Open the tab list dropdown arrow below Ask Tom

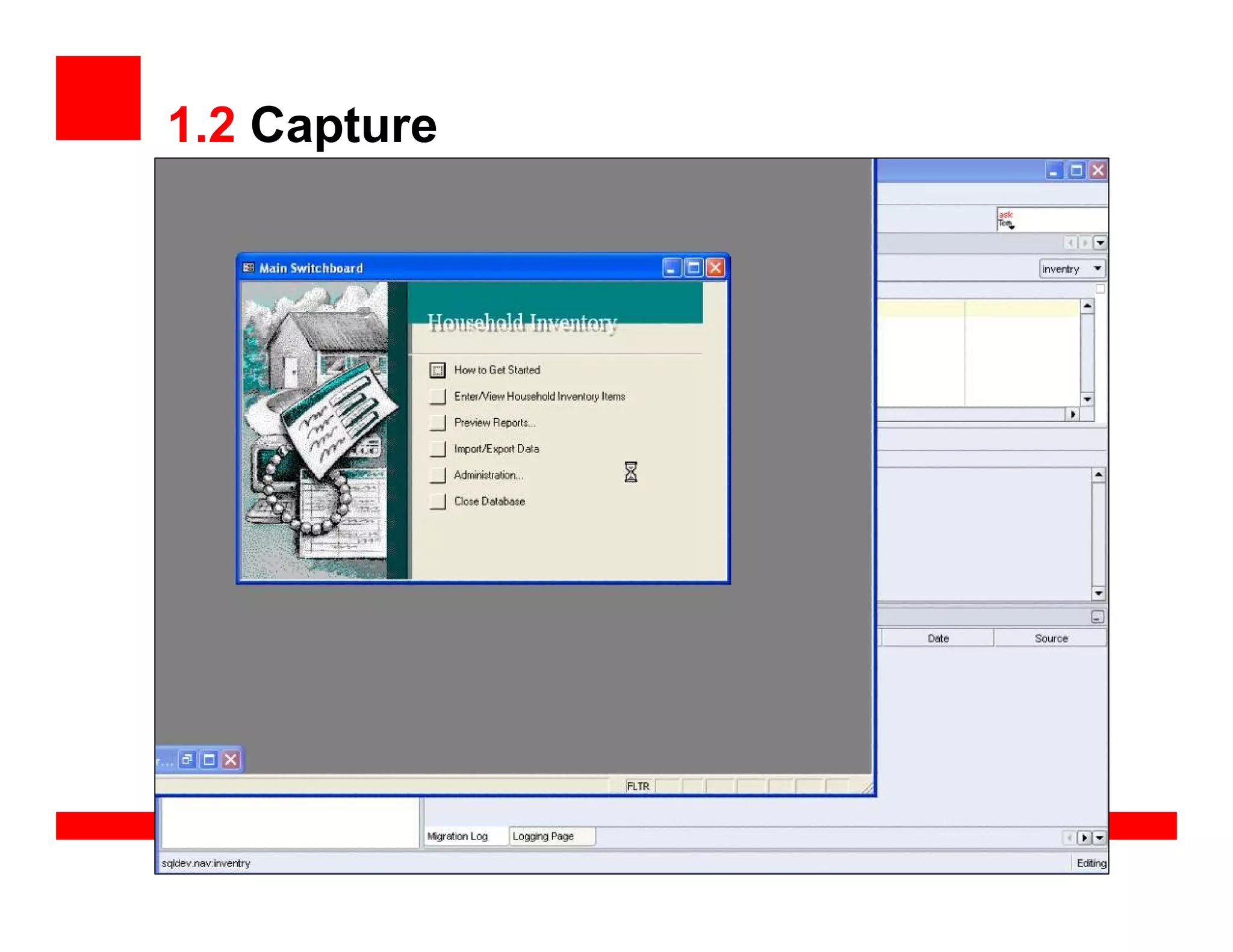(x=1100, y=243)
